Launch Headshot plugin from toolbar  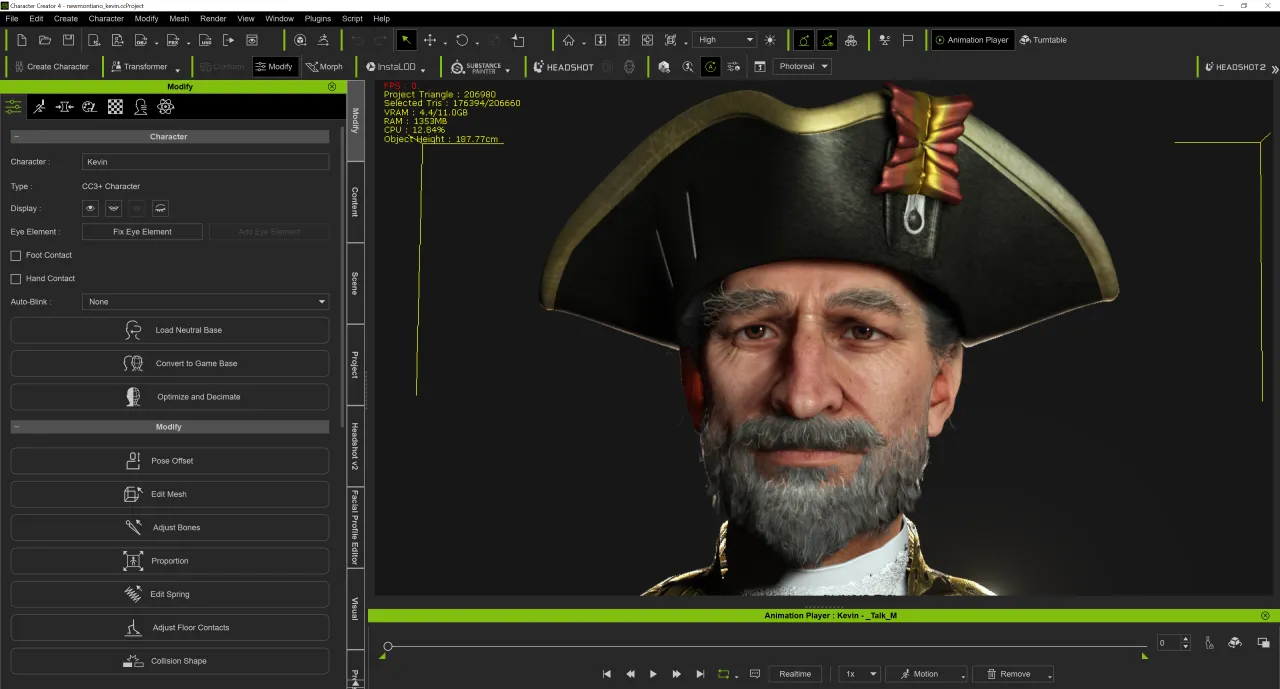(564, 67)
